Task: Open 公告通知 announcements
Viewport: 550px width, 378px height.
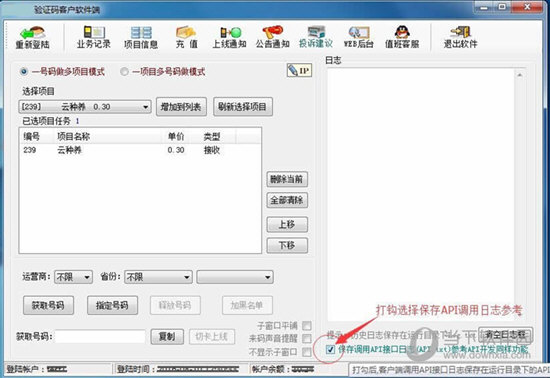Action: (273, 38)
